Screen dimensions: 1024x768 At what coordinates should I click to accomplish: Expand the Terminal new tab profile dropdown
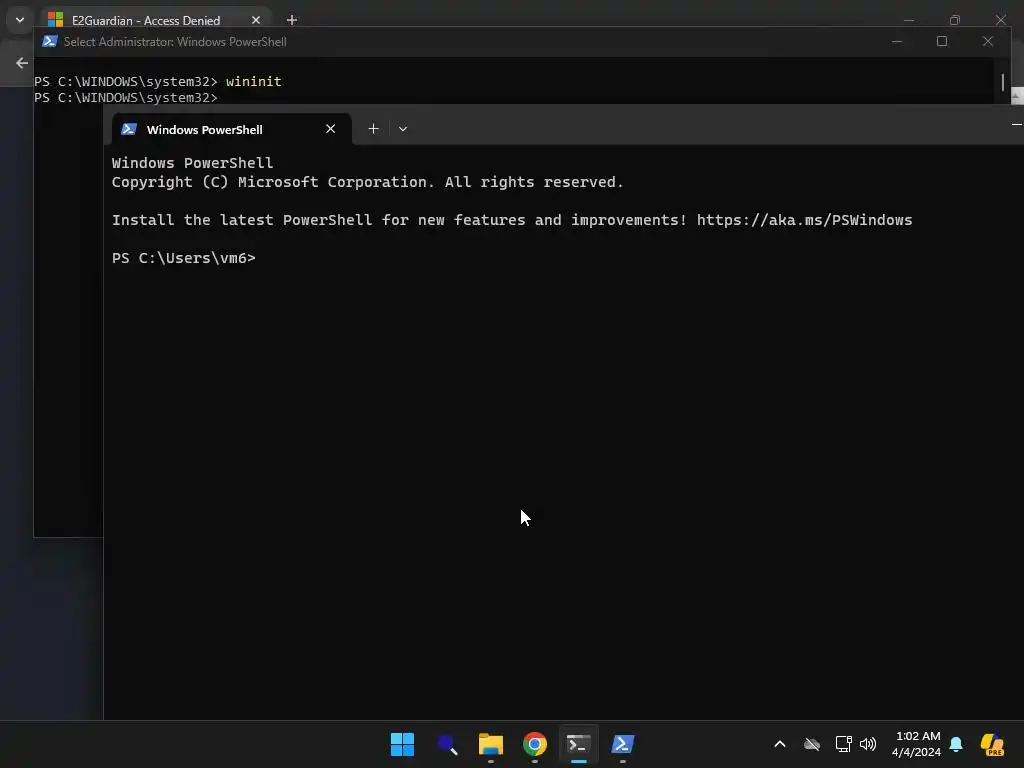pos(403,129)
